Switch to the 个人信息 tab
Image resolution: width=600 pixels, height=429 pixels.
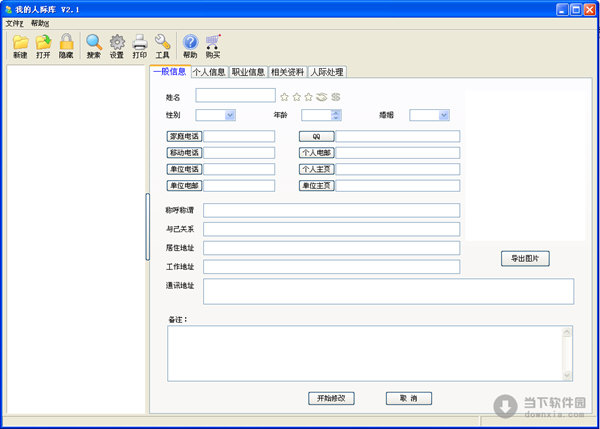[209, 72]
